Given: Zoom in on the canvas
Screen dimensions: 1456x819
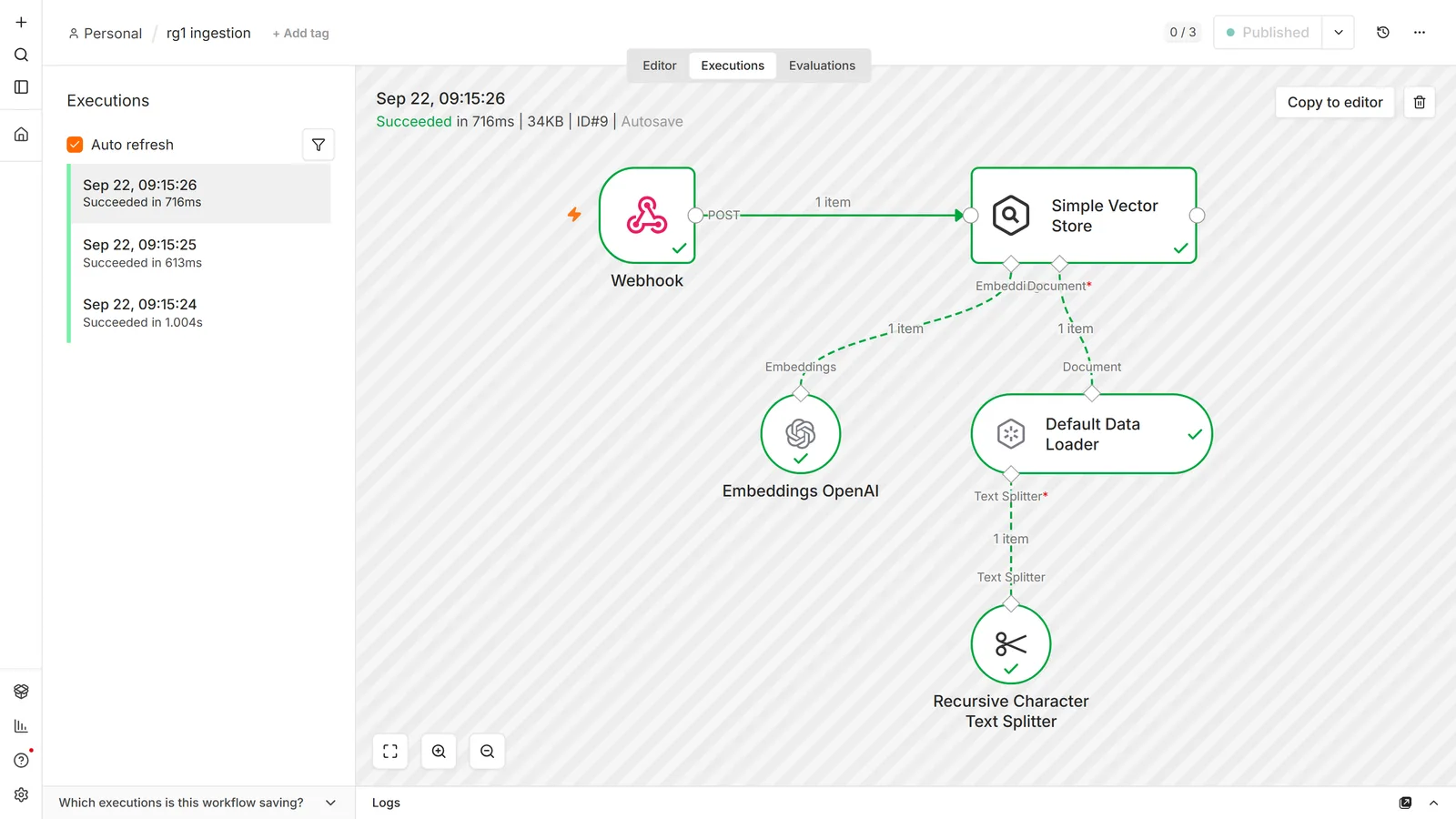Looking at the screenshot, I should click(439, 752).
